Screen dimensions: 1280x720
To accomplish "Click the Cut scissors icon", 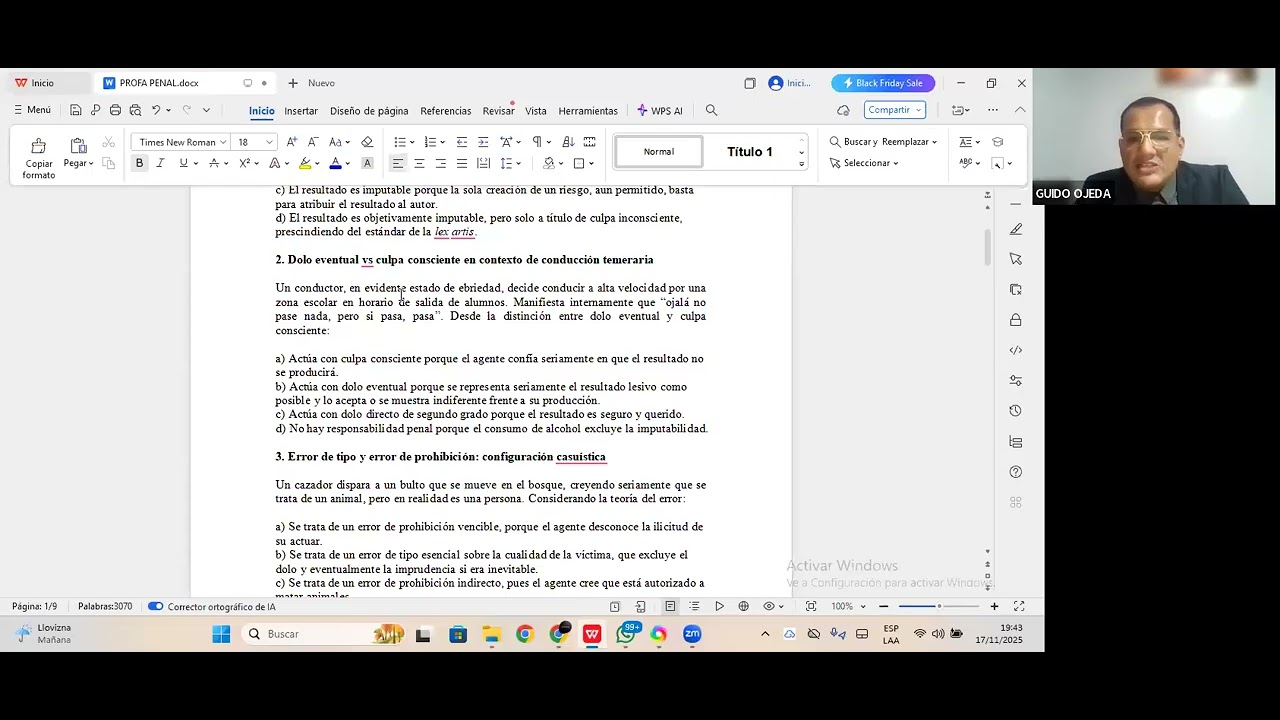I will (108, 142).
